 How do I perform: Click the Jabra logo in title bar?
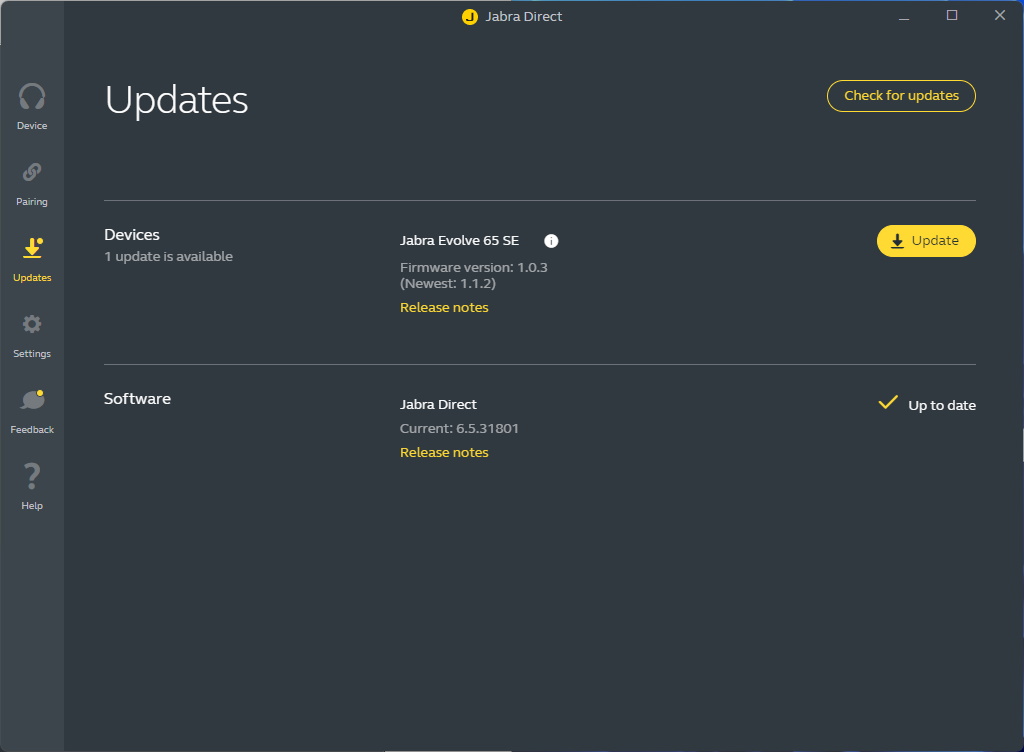pyautogui.click(x=470, y=16)
